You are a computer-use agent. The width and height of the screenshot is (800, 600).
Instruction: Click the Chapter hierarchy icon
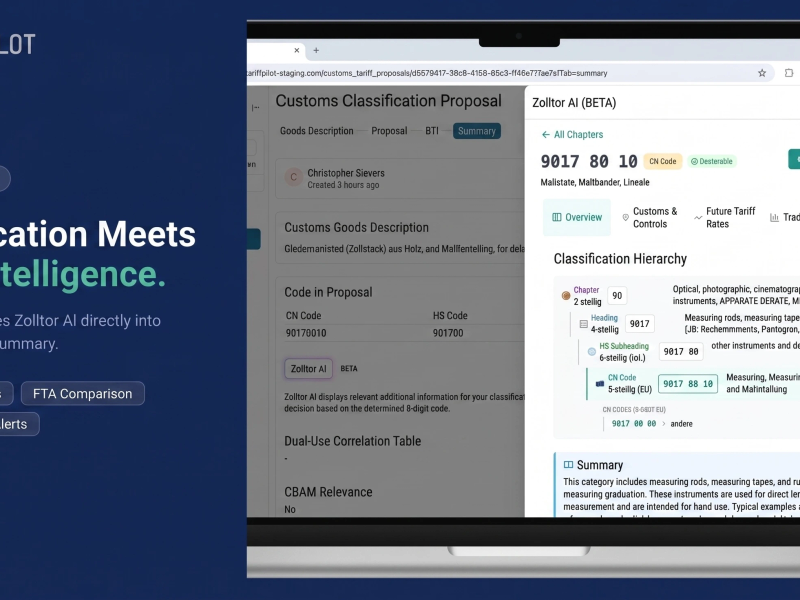(566, 295)
